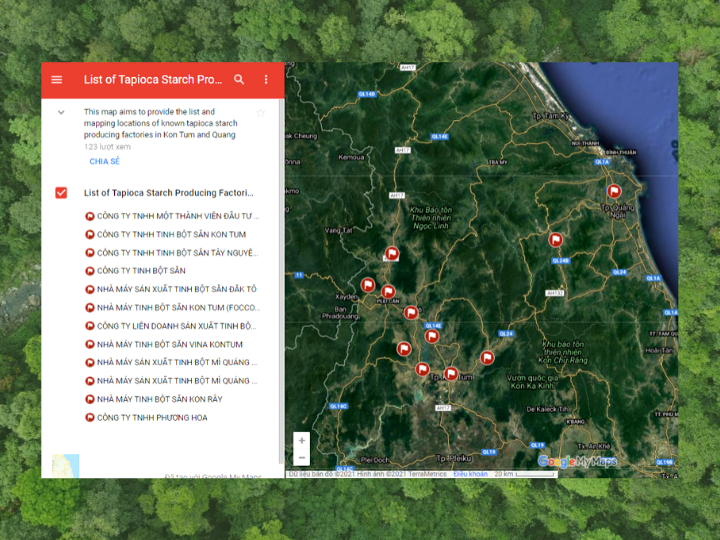
Task: Click the flag marker just above PLEI CẦN label
Action: pyautogui.click(x=388, y=292)
